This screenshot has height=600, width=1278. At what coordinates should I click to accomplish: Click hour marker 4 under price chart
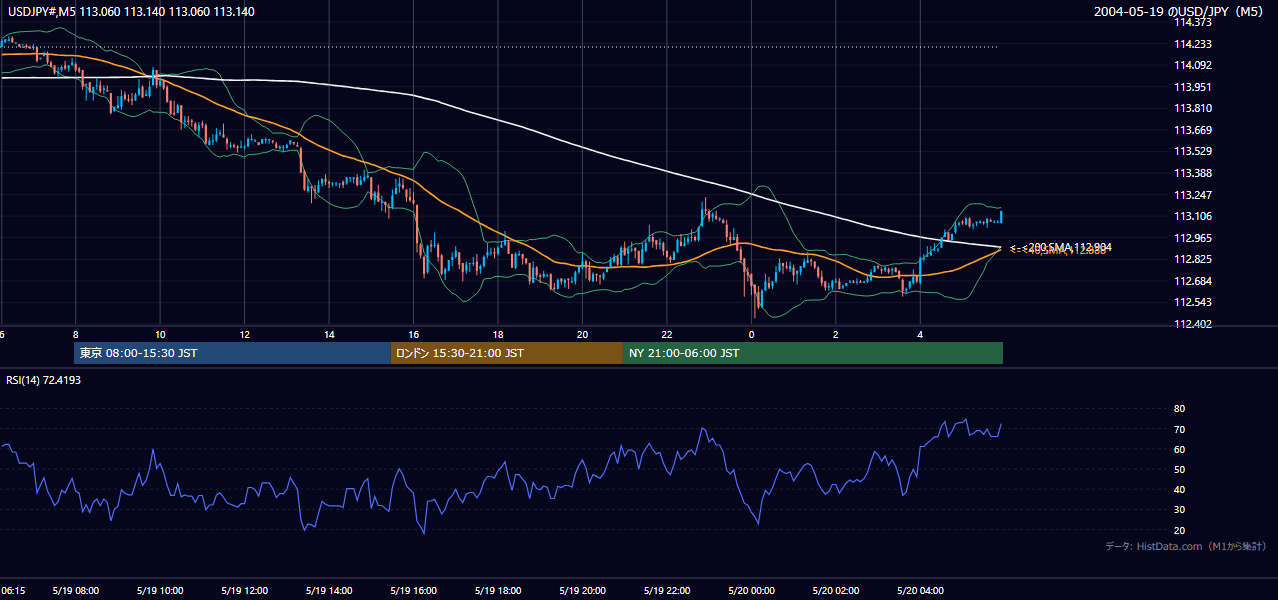921,335
